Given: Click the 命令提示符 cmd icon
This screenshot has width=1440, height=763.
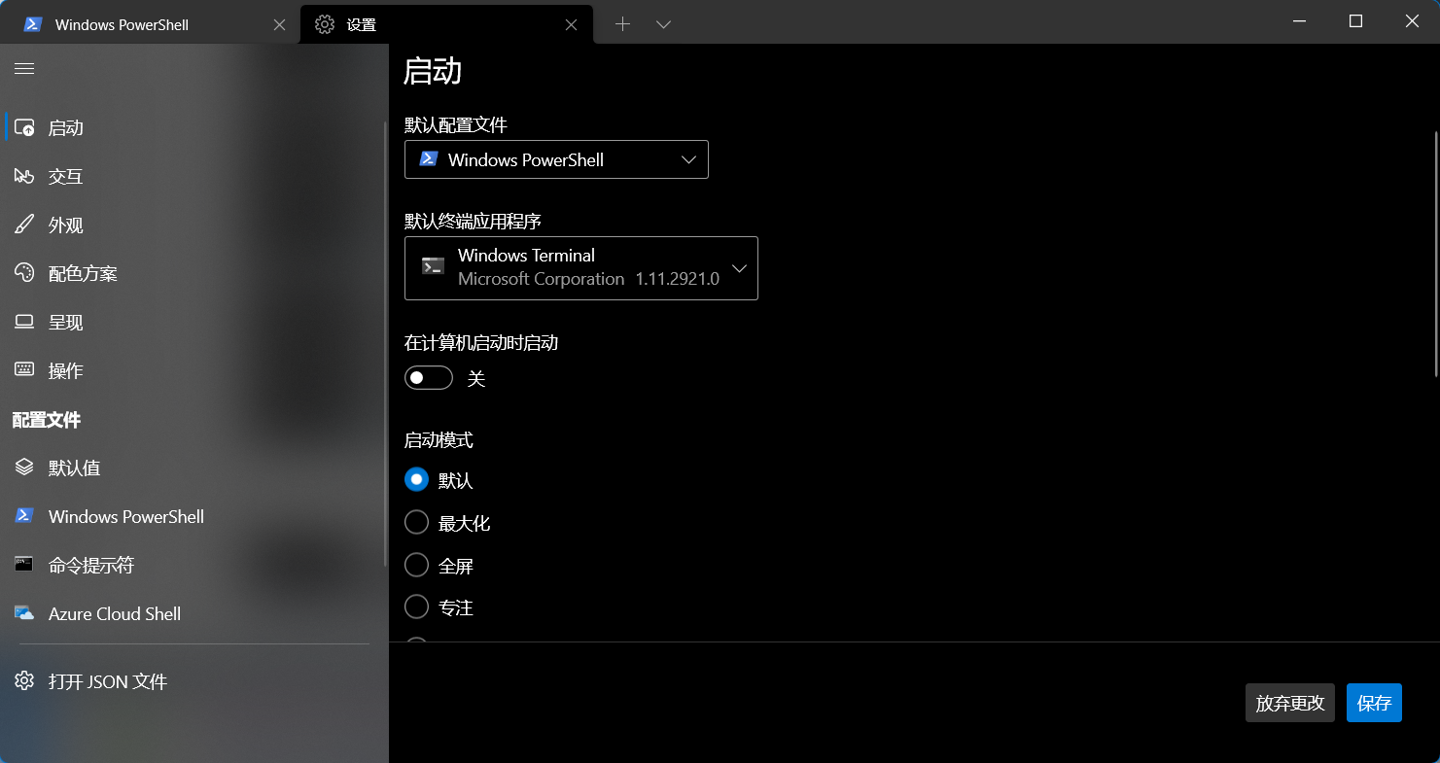Looking at the screenshot, I should 24,565.
